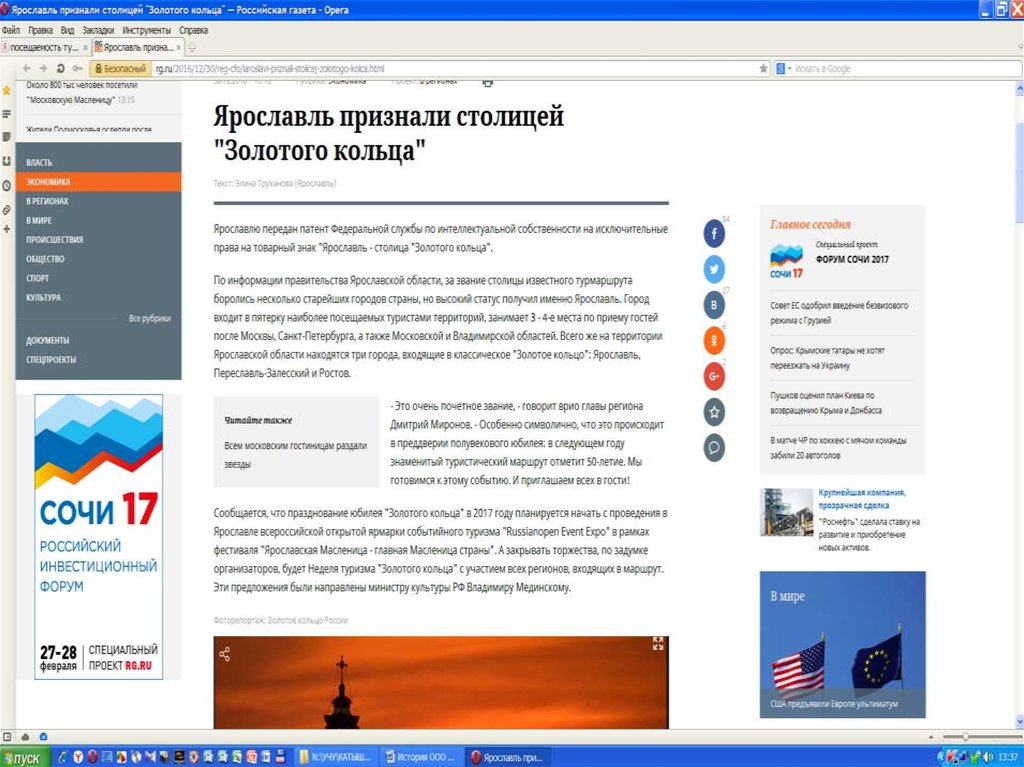Share the article on Twitter
Image resolution: width=1024 pixels, height=767 pixels.
pyautogui.click(x=714, y=269)
